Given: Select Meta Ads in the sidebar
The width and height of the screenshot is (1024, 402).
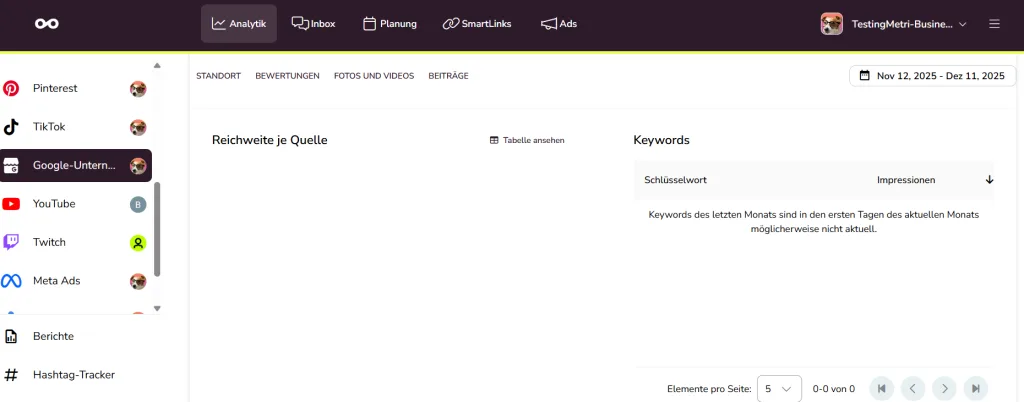Looking at the screenshot, I should [56, 281].
